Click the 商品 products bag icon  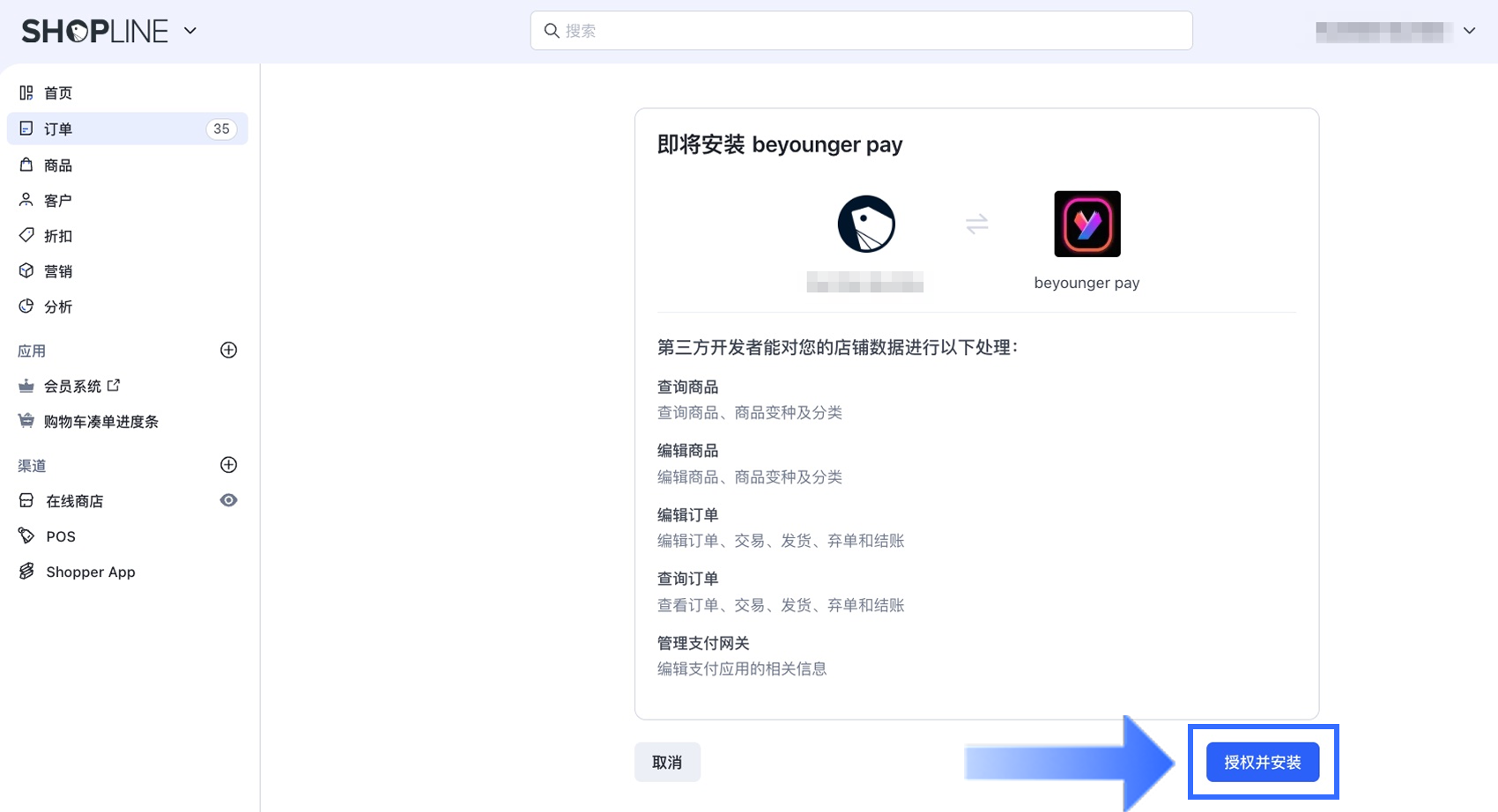[26, 165]
